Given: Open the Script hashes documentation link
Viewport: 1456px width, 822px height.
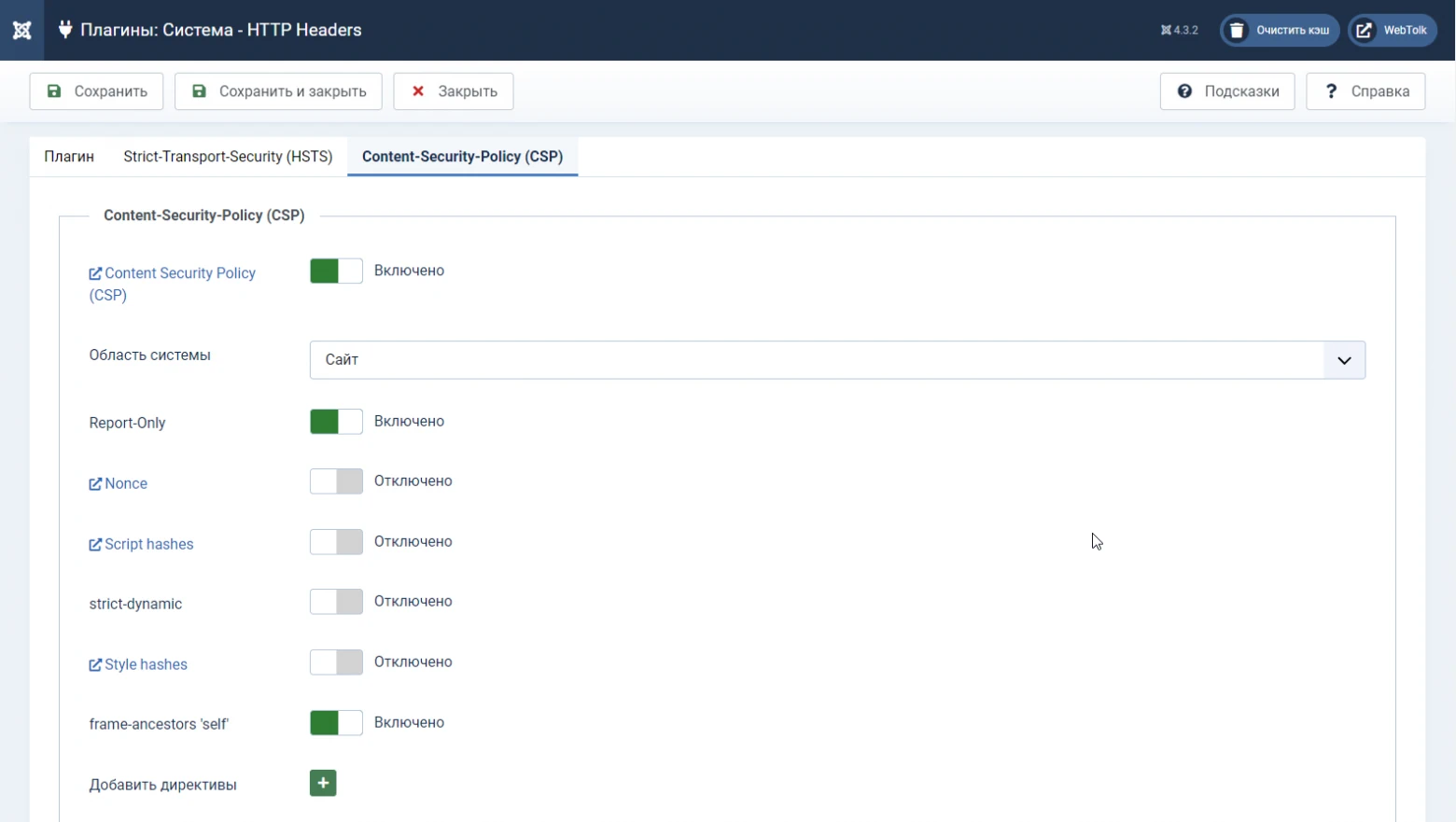Looking at the screenshot, I should pyautogui.click(x=141, y=544).
